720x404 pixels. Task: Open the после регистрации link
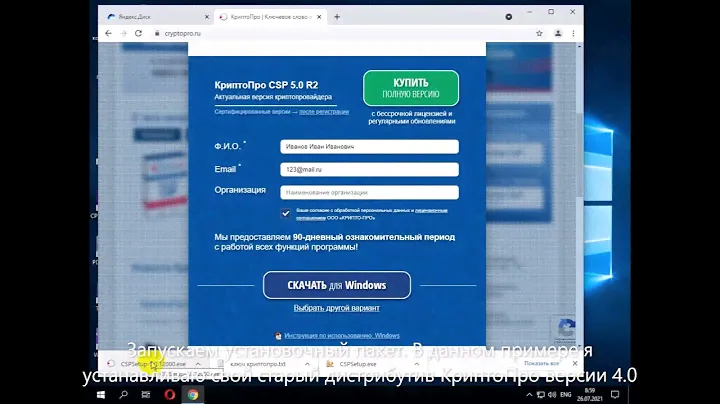click(x=323, y=112)
